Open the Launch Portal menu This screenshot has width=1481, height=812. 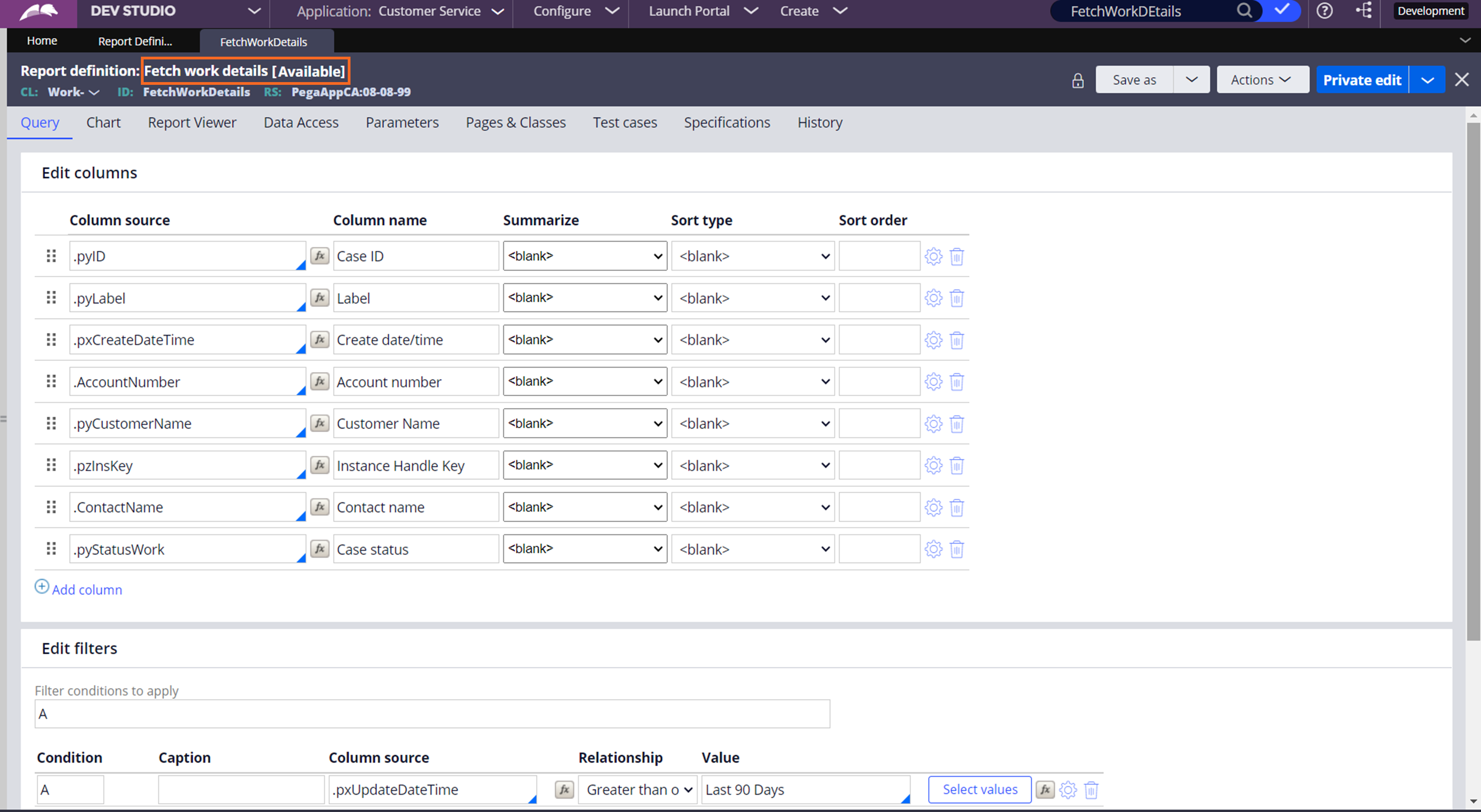tap(703, 11)
